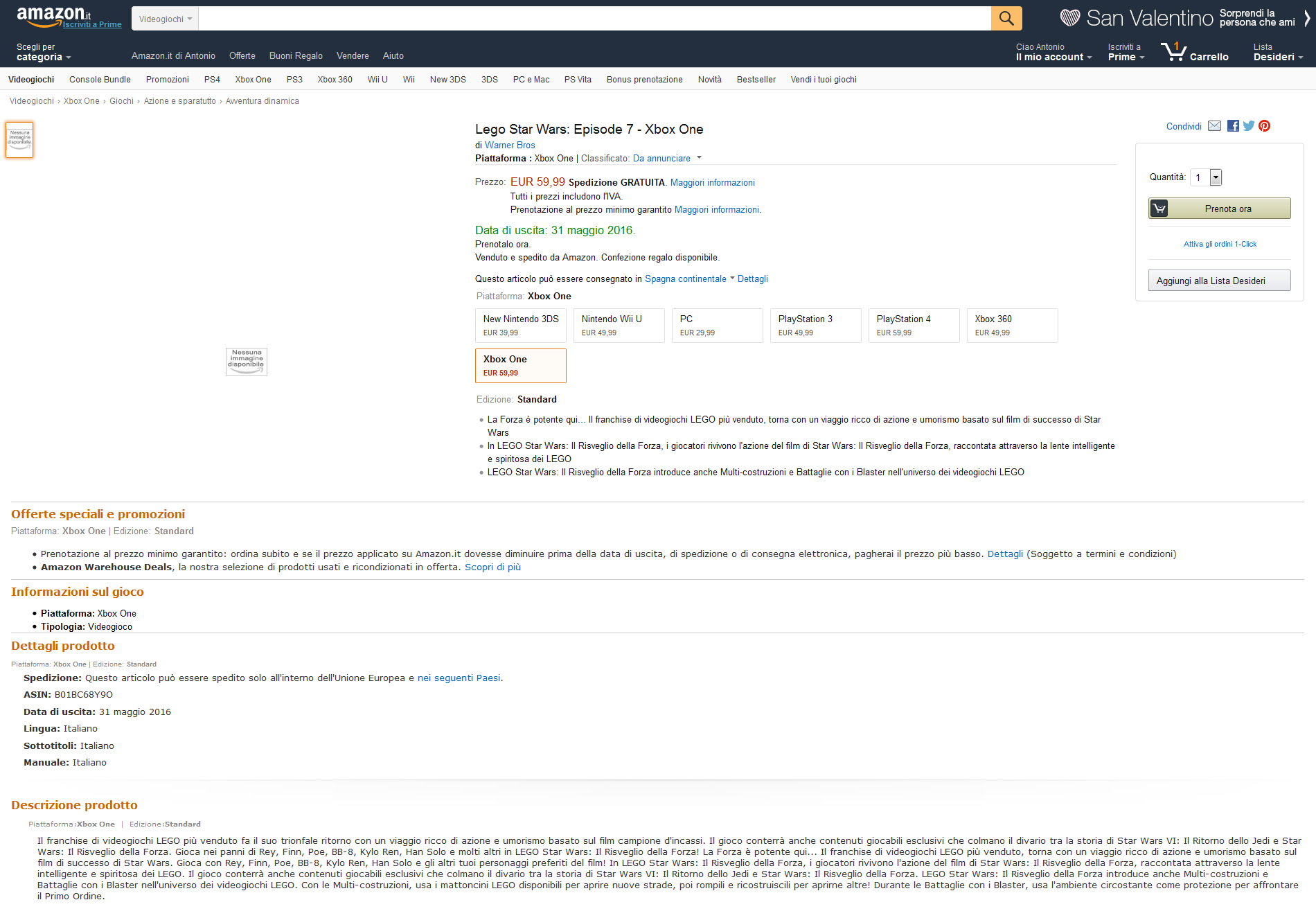Screen dimensions: 1316x918
Task: Select PlayStation 3 platform option
Action: [x=816, y=326]
